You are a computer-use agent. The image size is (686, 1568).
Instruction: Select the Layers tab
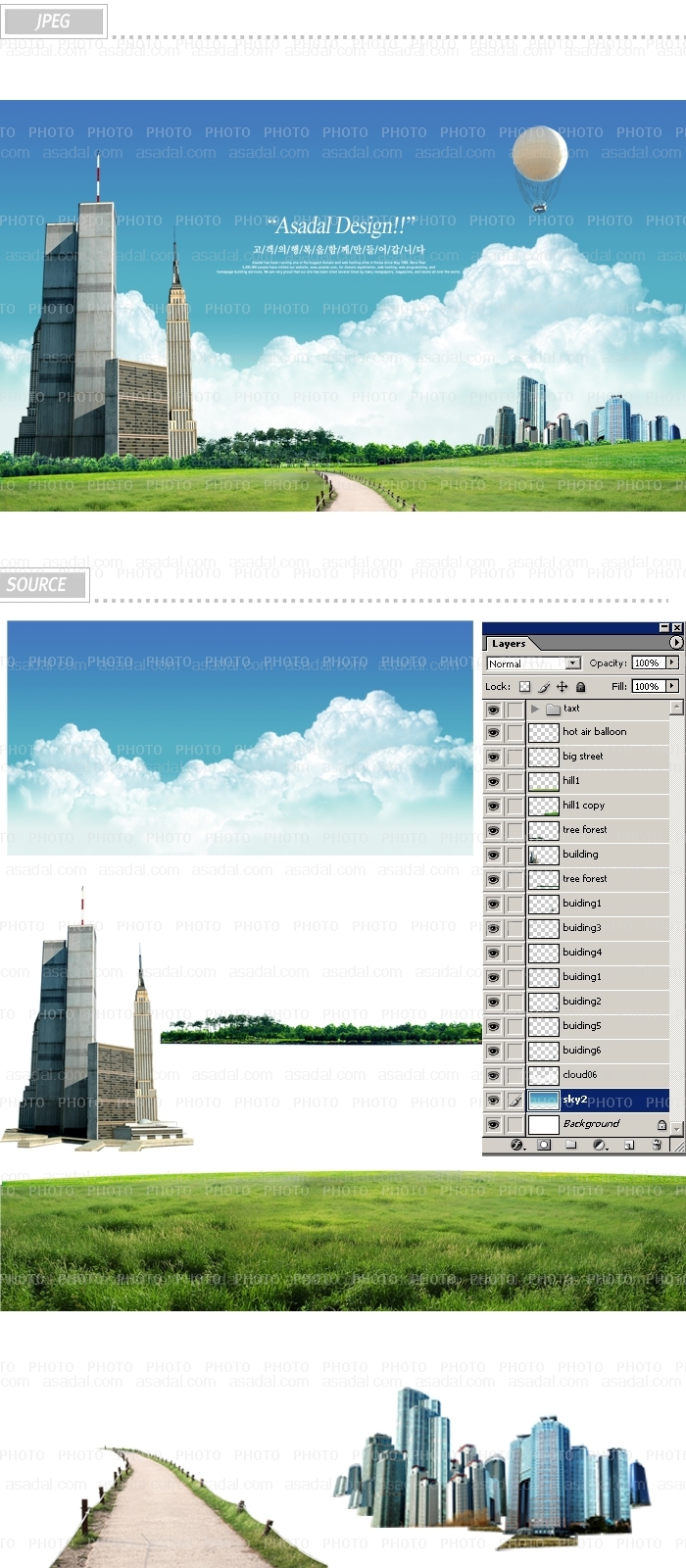[x=509, y=644]
